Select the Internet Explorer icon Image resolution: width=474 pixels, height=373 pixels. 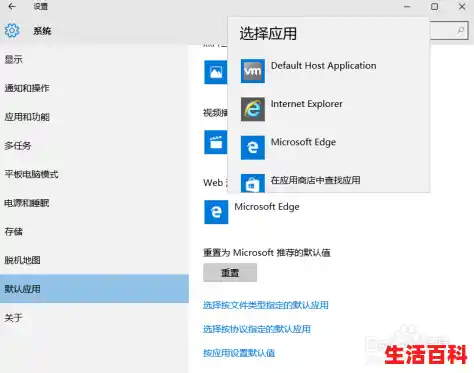(x=253, y=109)
